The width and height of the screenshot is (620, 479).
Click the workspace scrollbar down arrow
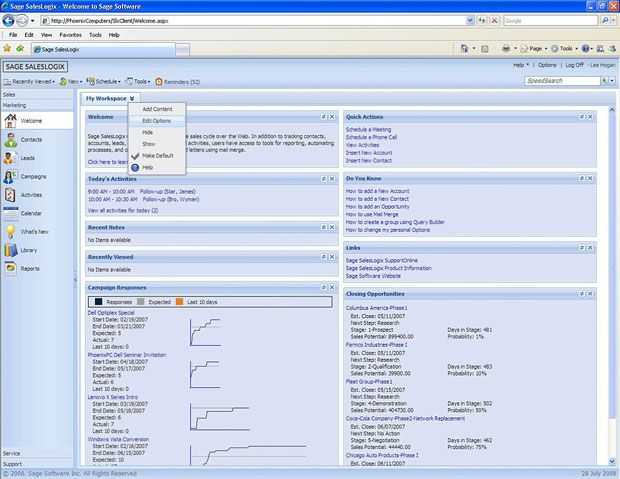[x=612, y=461]
